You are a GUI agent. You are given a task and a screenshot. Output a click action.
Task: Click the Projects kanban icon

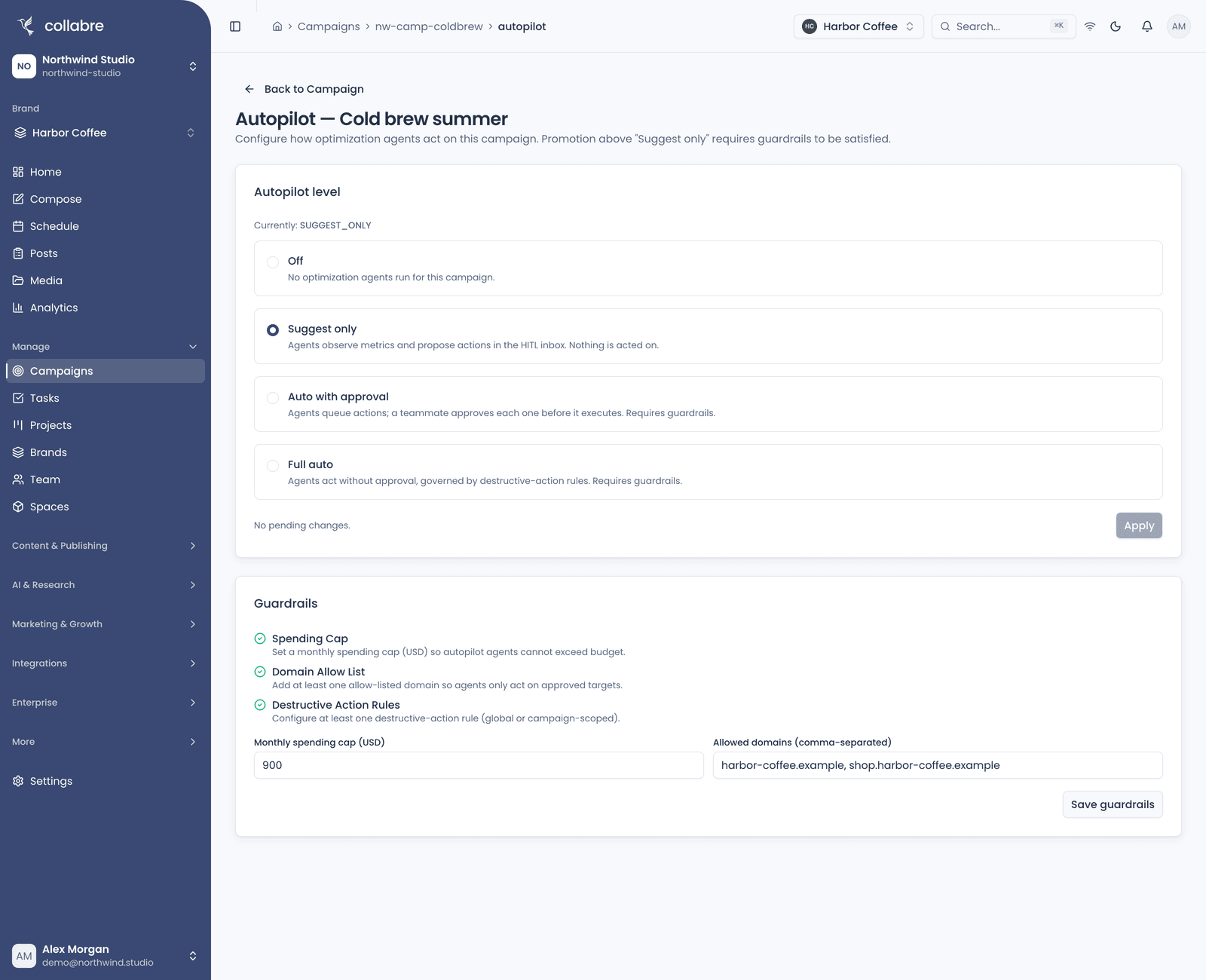(18, 425)
